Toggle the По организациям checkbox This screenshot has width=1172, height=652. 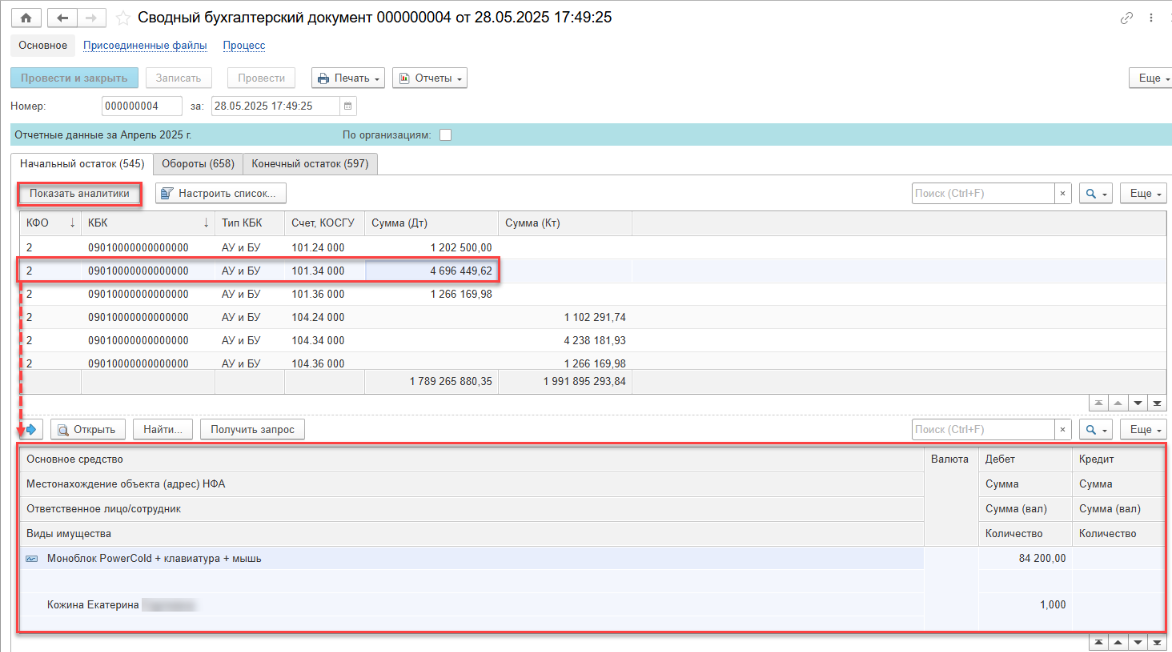[x=445, y=135]
